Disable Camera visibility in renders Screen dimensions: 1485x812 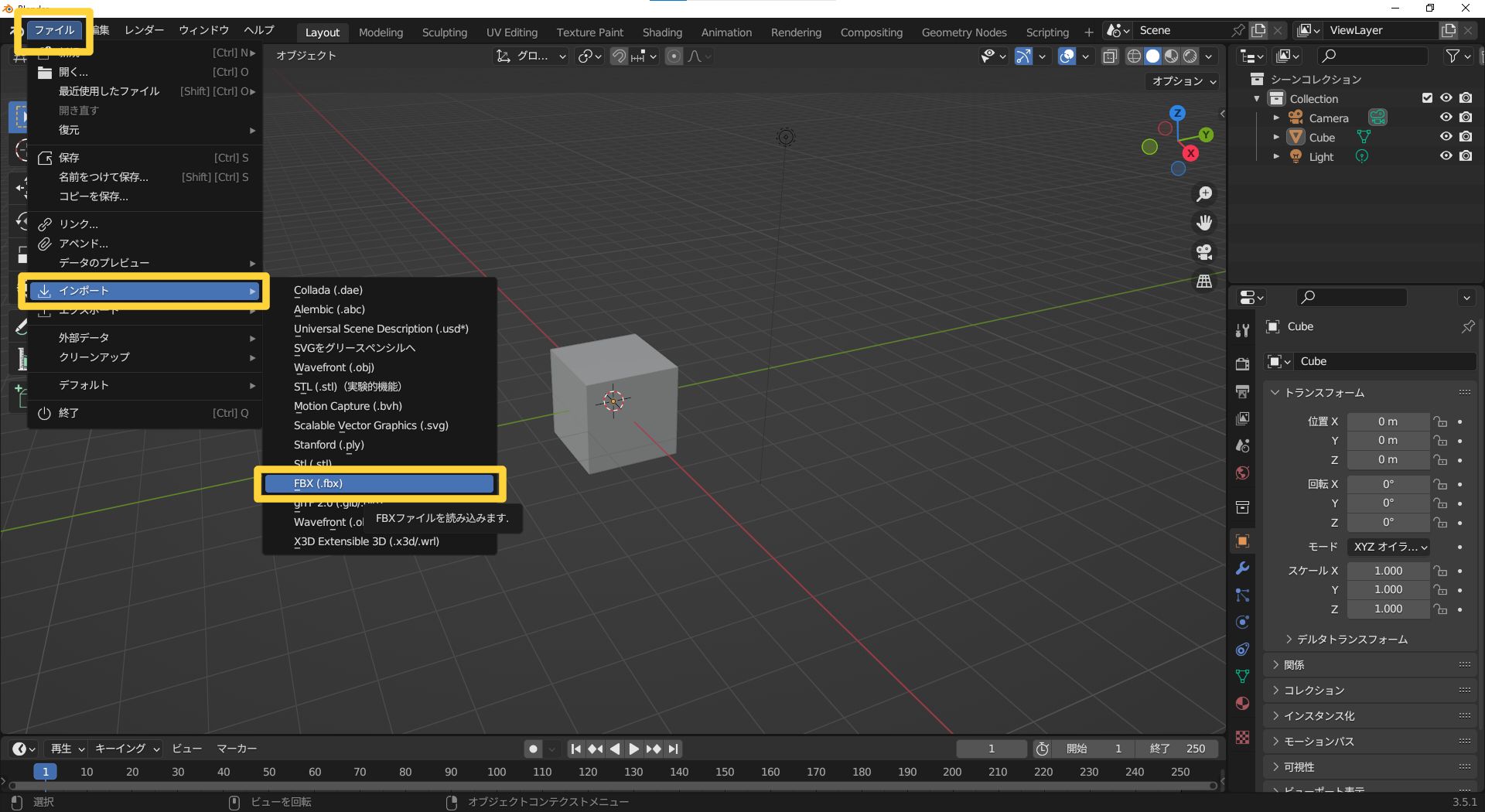tap(1466, 117)
